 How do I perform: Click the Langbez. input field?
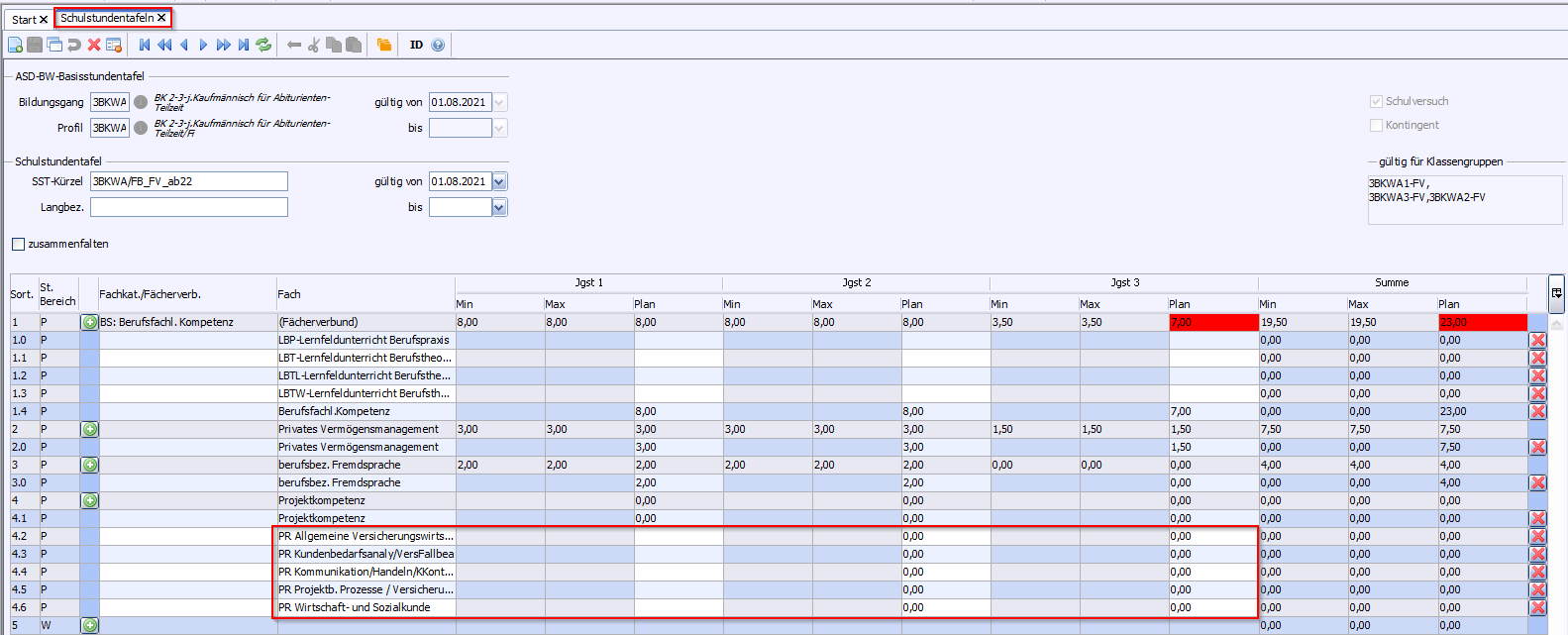[x=188, y=207]
